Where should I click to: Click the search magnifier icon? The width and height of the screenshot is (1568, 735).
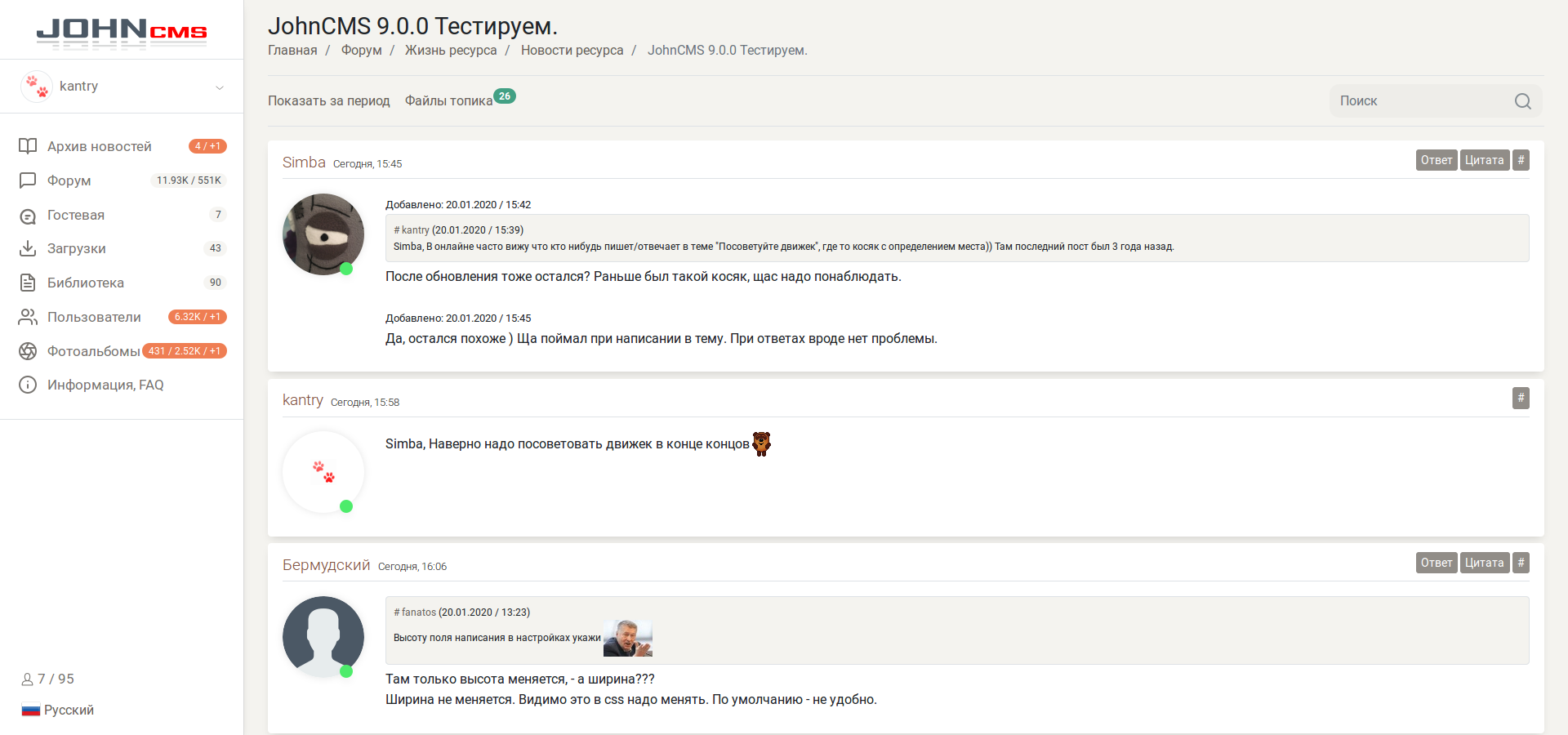(1522, 101)
